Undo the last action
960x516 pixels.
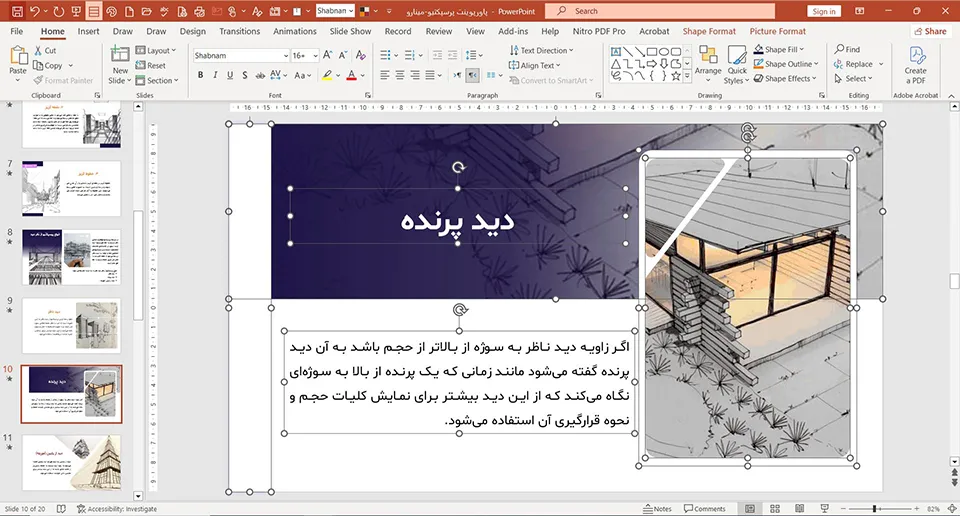click(x=35, y=11)
